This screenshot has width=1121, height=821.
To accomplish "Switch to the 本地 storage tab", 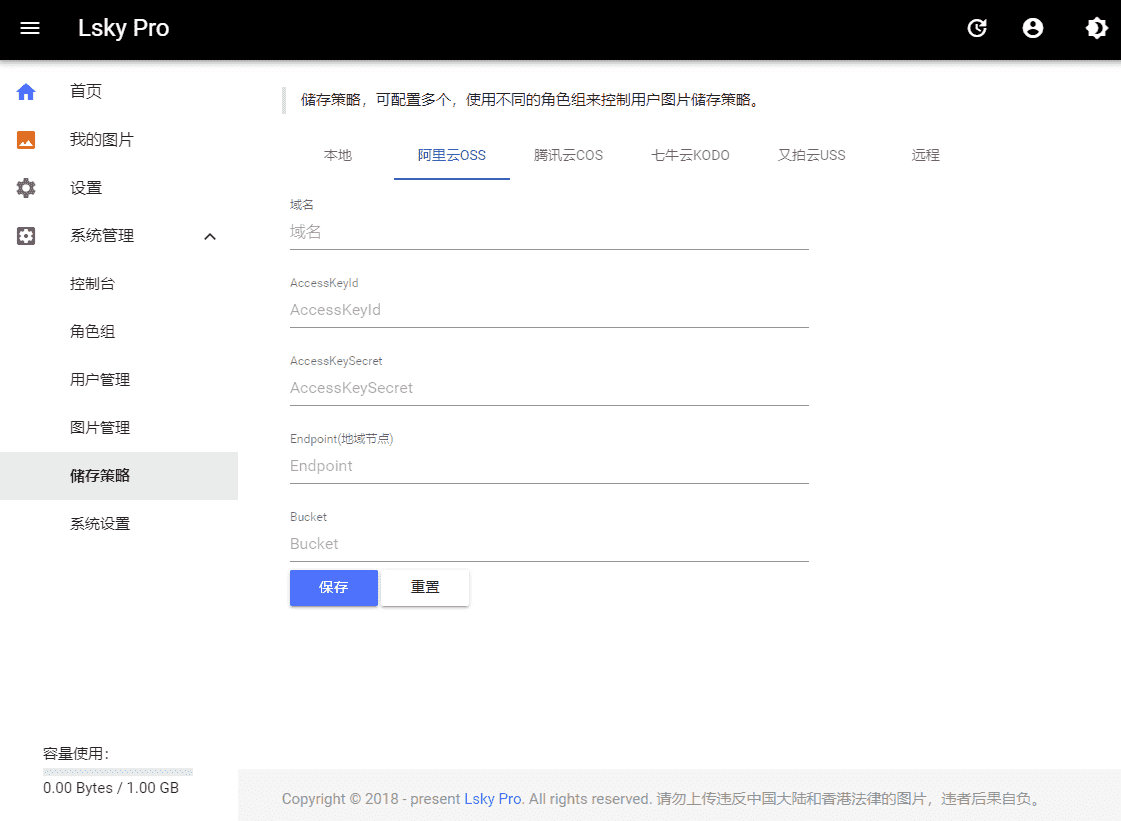I will [x=337, y=155].
